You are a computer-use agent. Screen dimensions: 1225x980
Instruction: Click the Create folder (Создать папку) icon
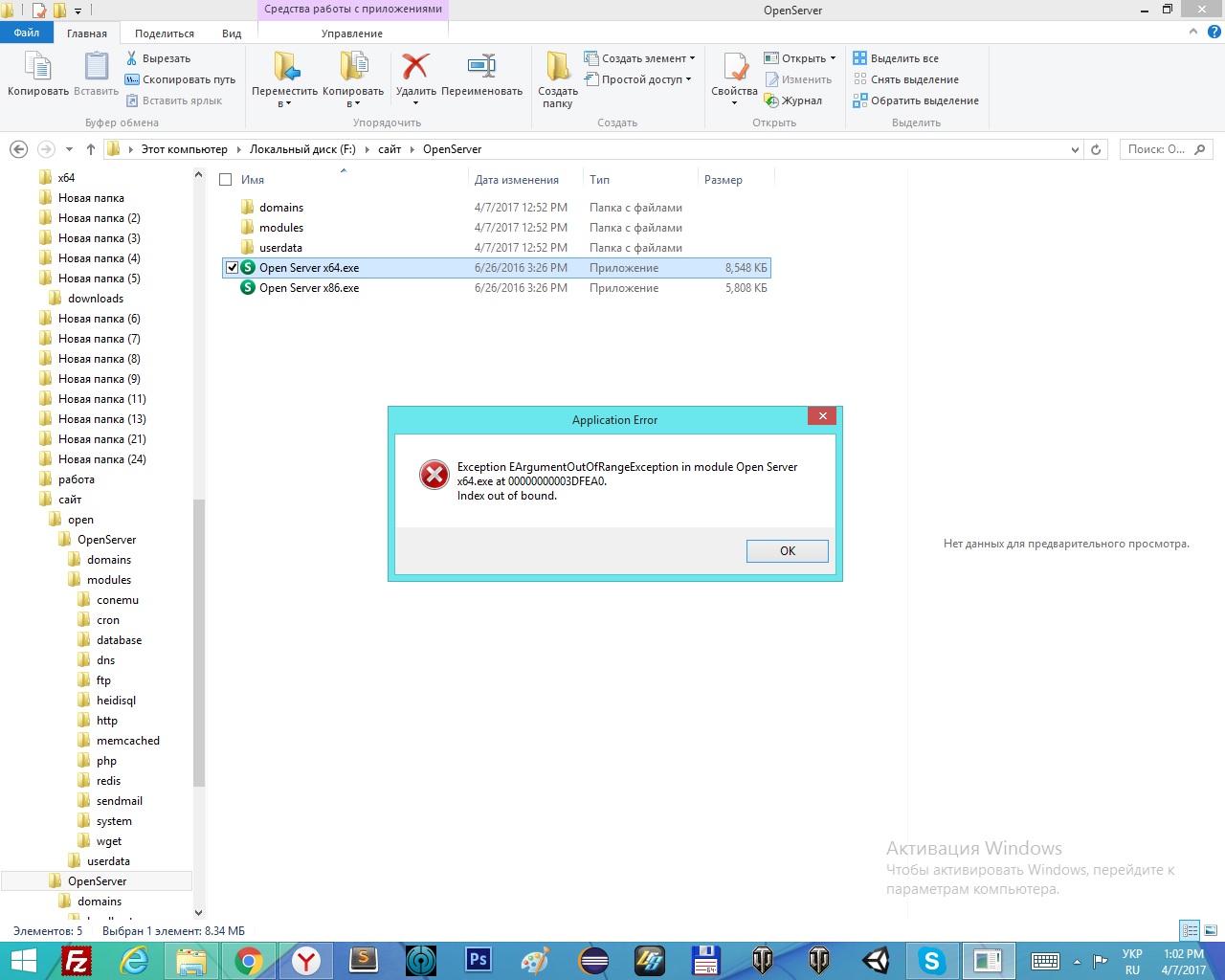tap(558, 68)
